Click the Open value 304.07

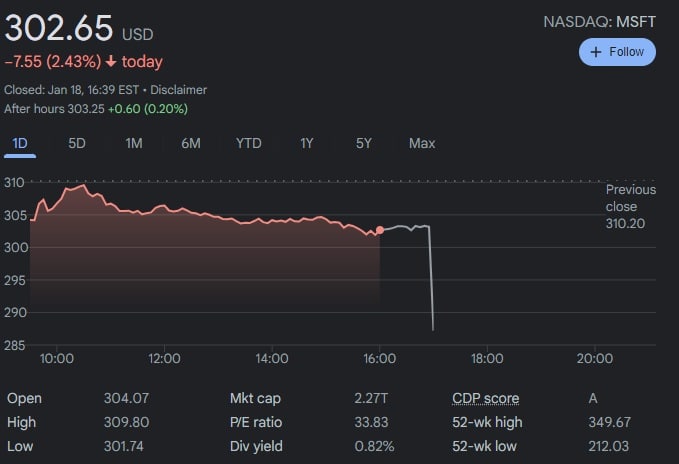pos(126,398)
